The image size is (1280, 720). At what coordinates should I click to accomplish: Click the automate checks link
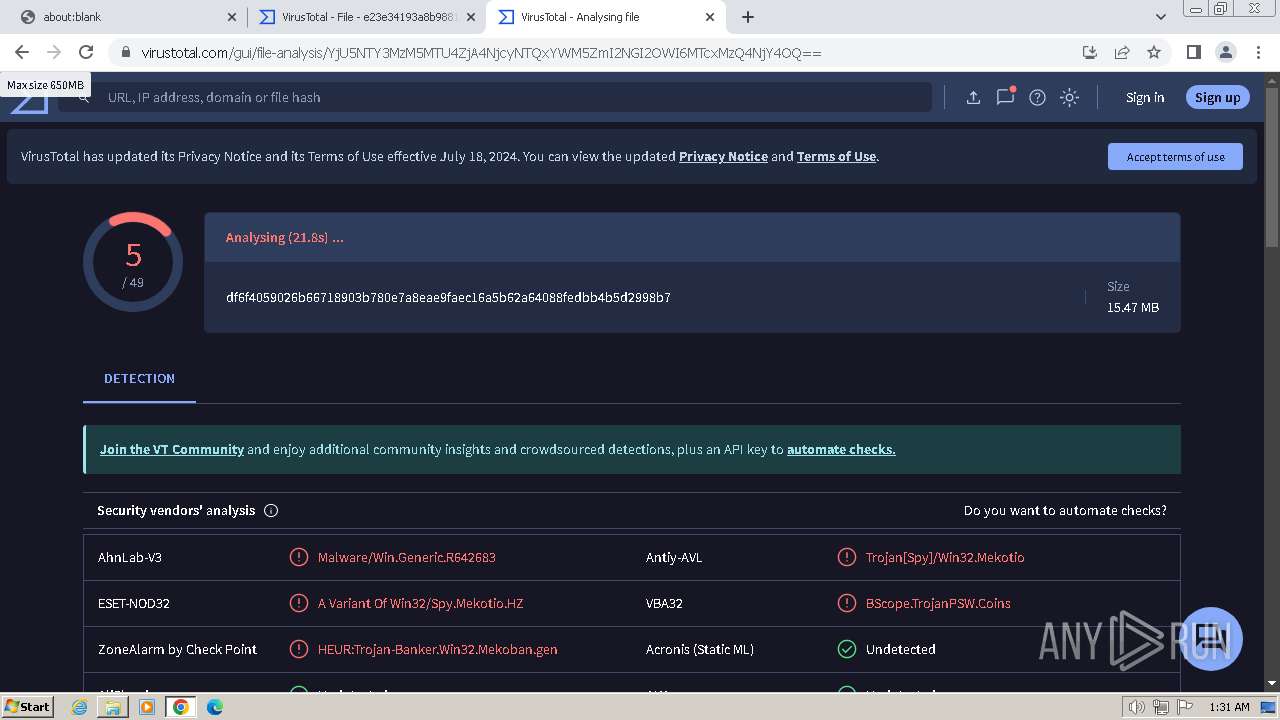pos(841,449)
